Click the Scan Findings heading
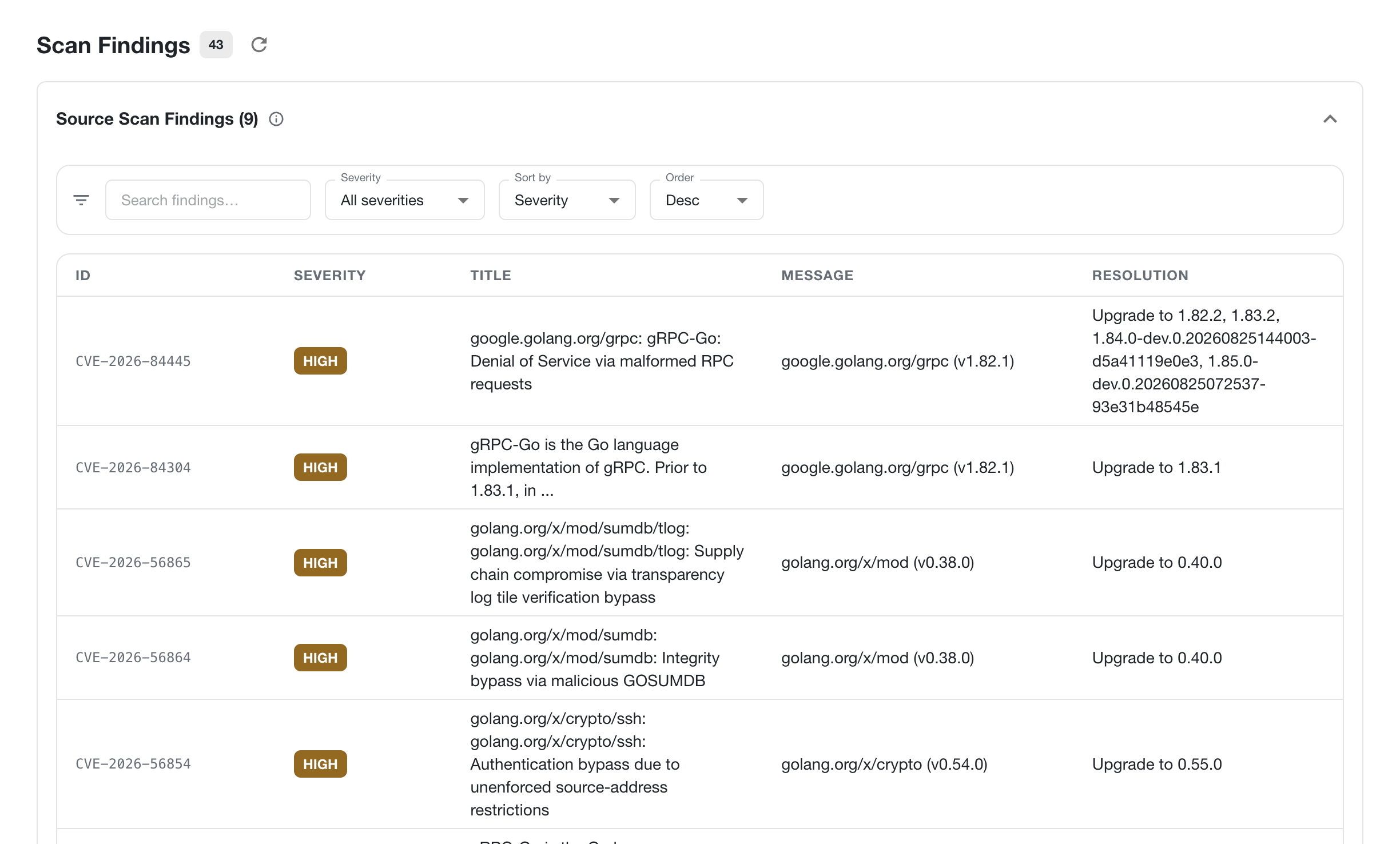 tap(113, 45)
